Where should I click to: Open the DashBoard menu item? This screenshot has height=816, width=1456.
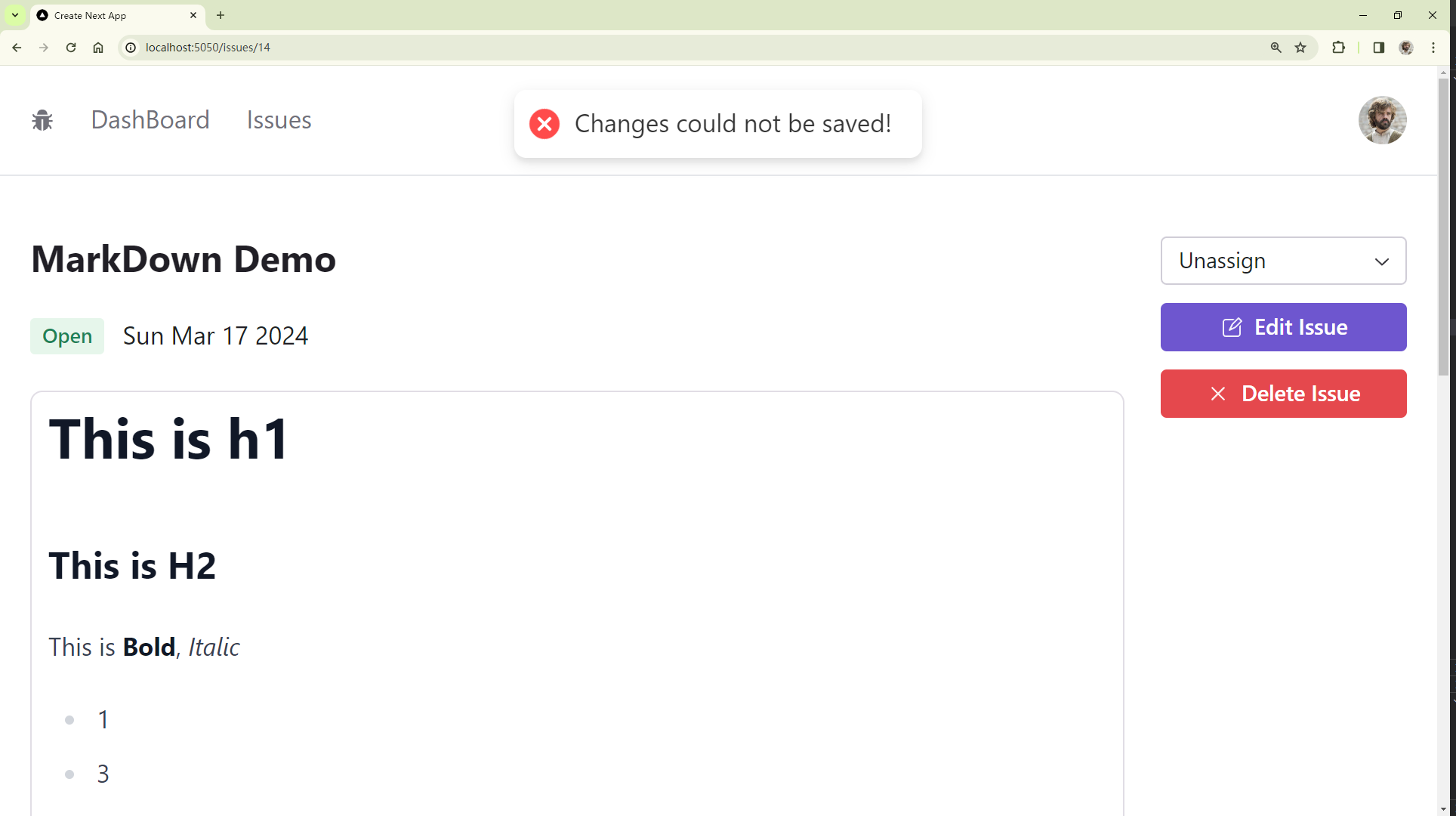coord(150,120)
